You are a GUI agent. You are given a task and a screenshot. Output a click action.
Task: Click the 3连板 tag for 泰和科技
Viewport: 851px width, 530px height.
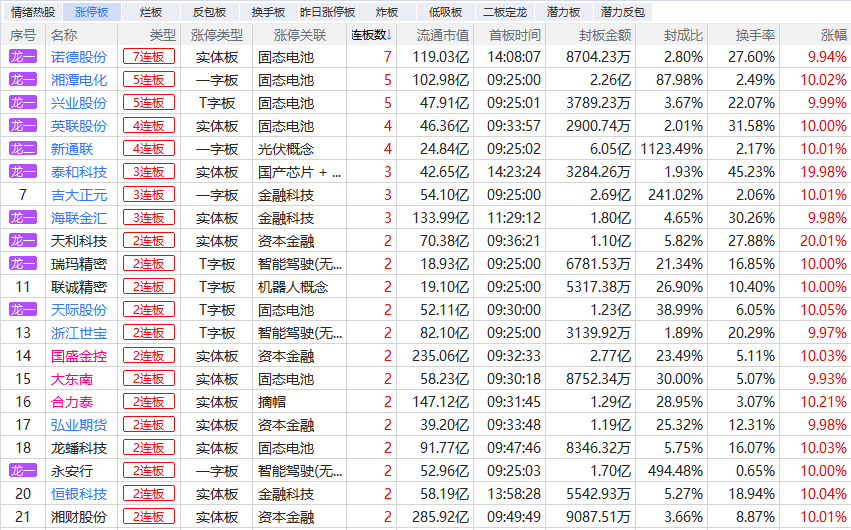click(x=149, y=172)
